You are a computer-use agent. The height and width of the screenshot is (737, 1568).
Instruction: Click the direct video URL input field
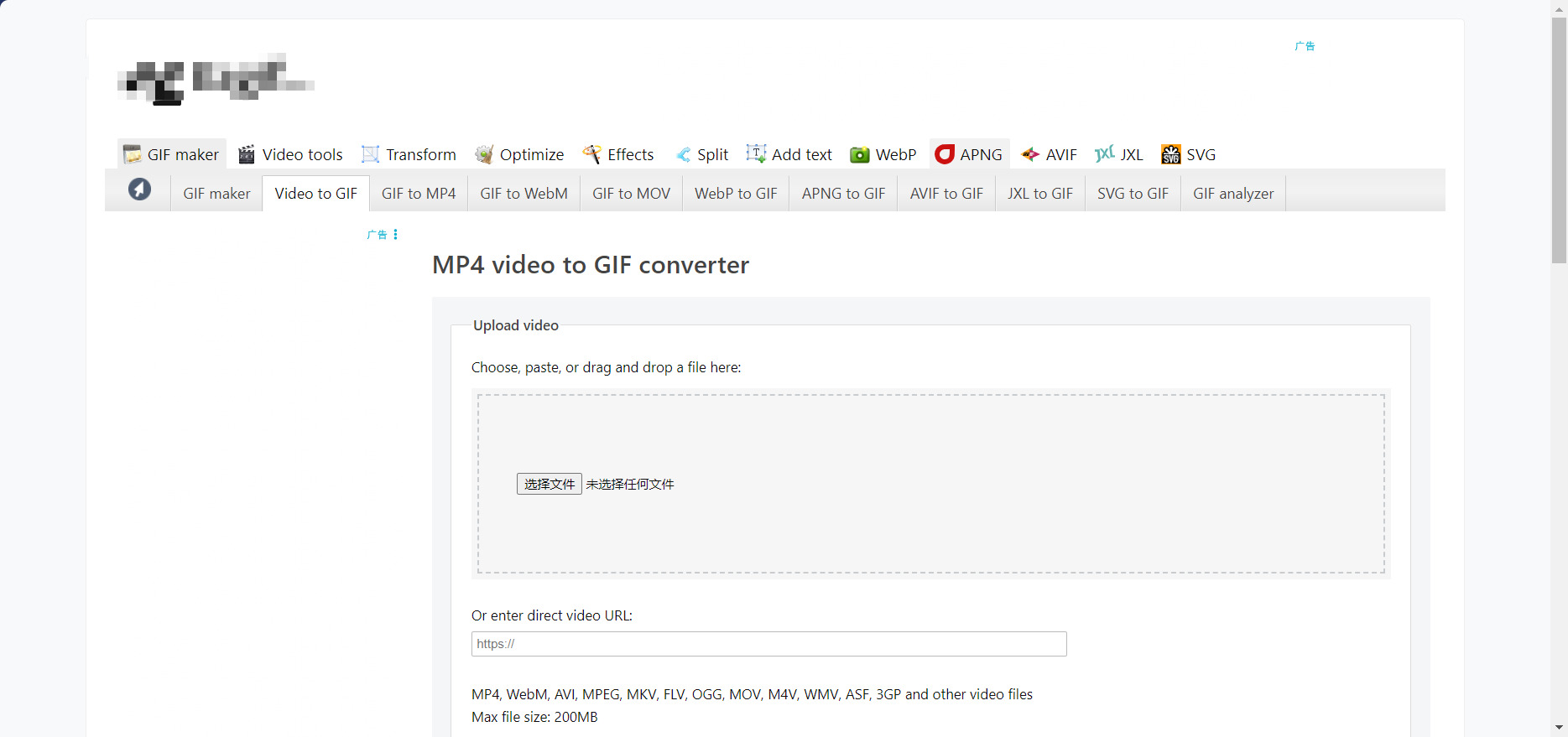[x=769, y=644]
